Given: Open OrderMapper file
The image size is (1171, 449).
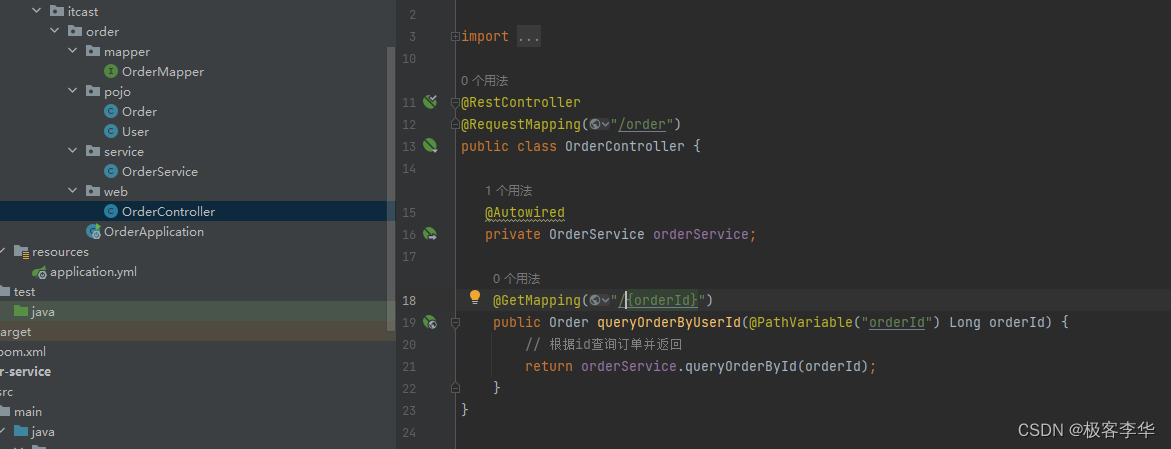Looking at the screenshot, I should pos(163,72).
